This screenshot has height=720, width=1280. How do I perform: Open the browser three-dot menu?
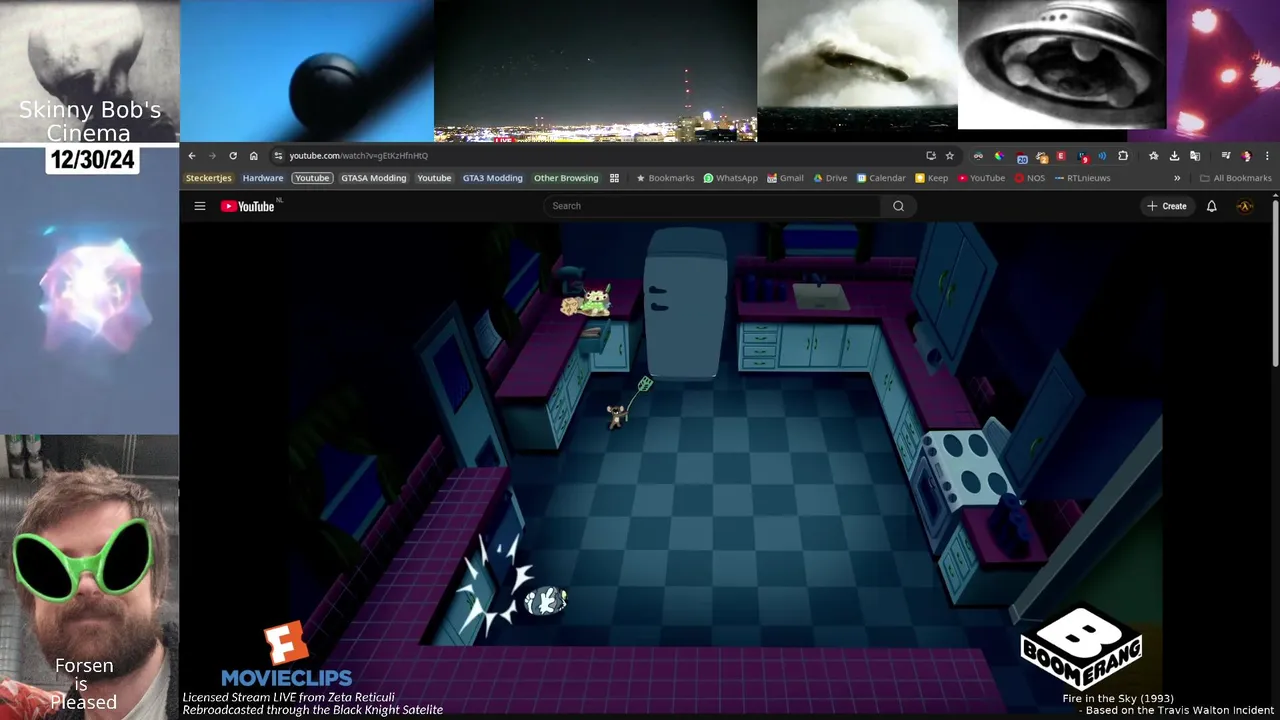(1267, 156)
